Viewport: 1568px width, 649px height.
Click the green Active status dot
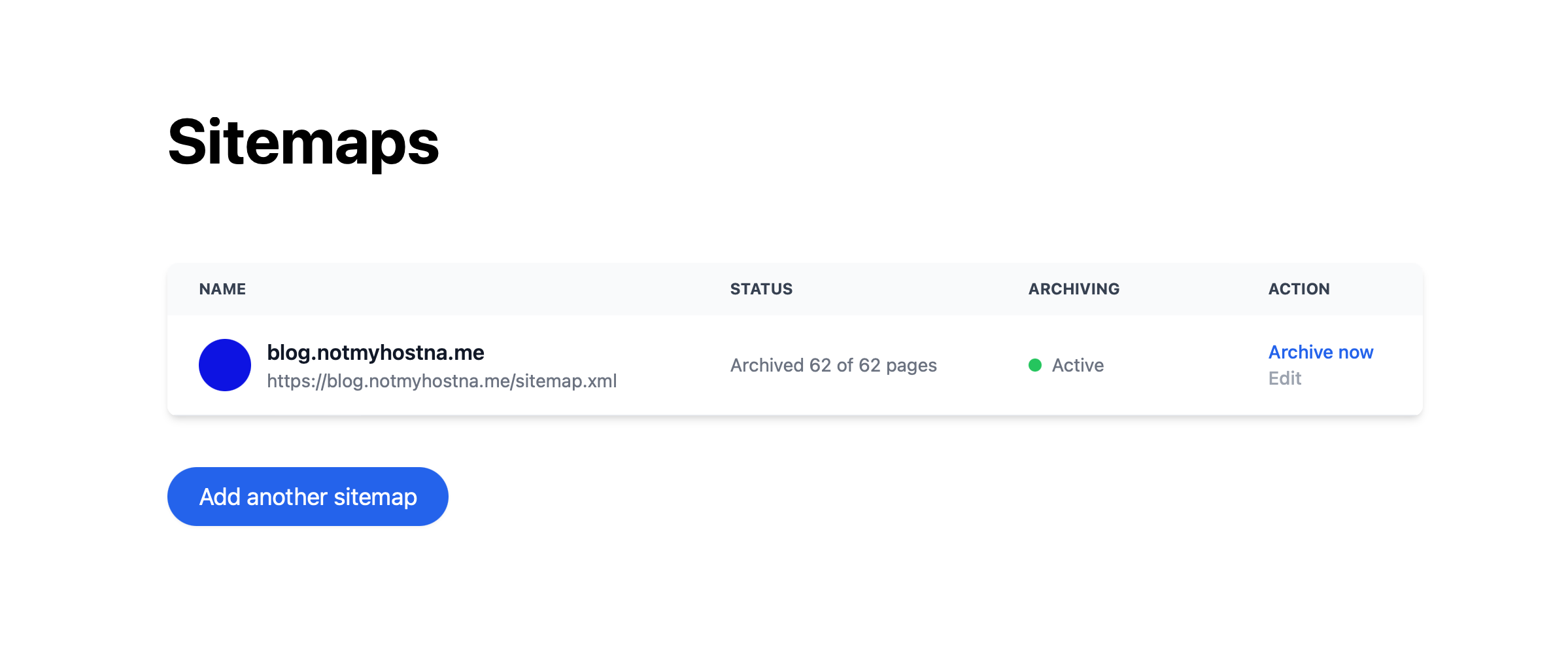[1035, 365]
